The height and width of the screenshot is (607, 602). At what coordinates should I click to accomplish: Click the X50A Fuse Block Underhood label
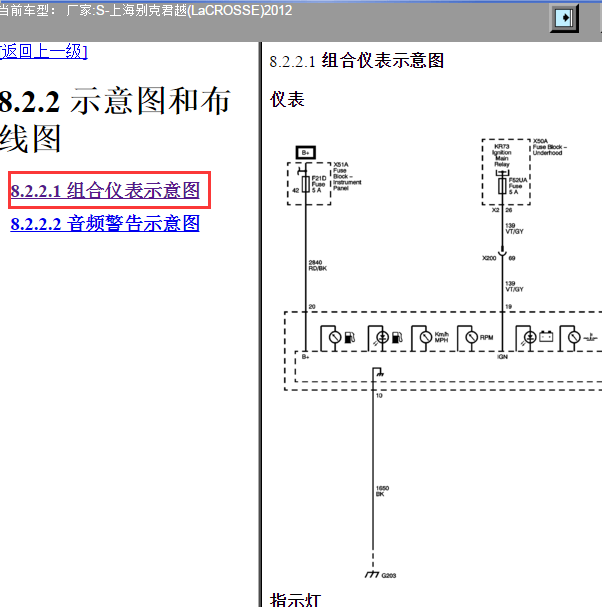point(549,147)
